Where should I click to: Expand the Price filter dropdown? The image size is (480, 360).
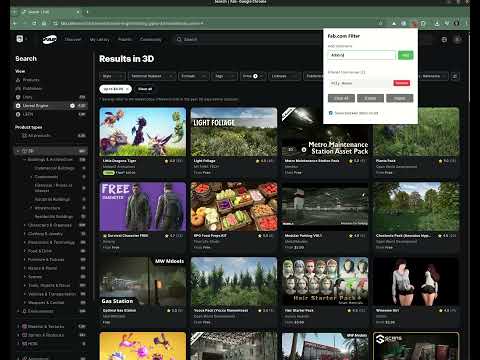pyautogui.click(x=253, y=76)
